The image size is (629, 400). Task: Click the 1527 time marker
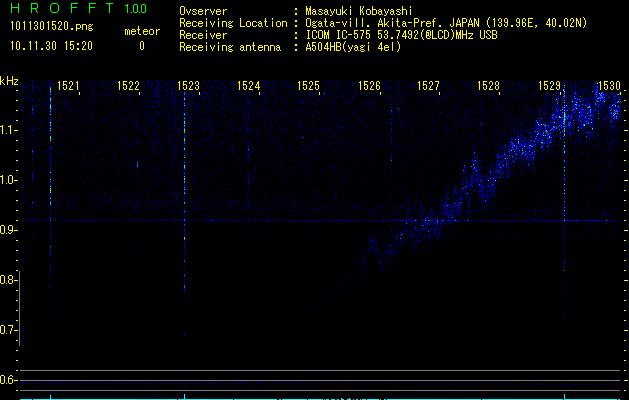coord(428,85)
